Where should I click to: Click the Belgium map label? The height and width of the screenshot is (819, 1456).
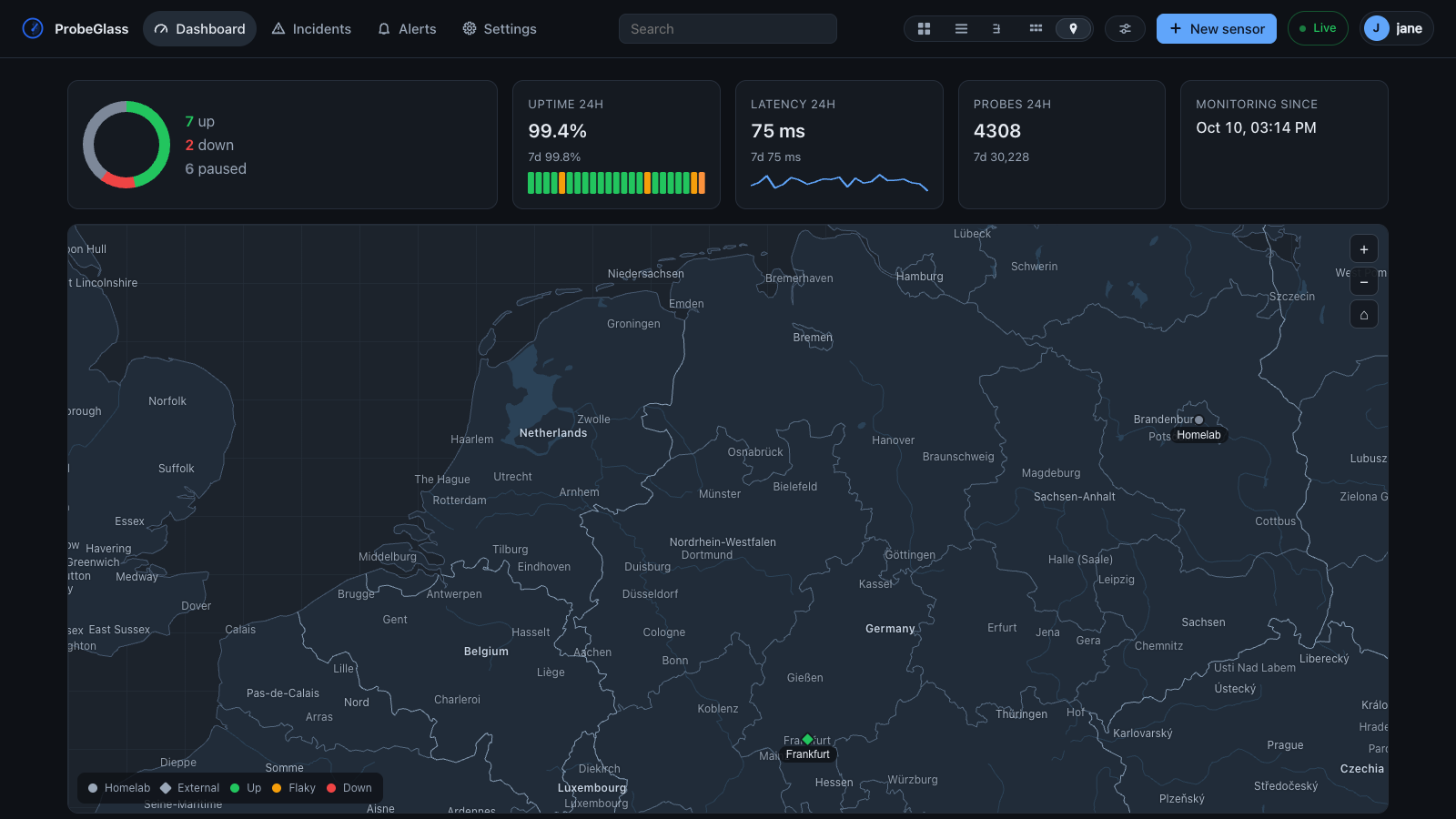[x=486, y=652]
